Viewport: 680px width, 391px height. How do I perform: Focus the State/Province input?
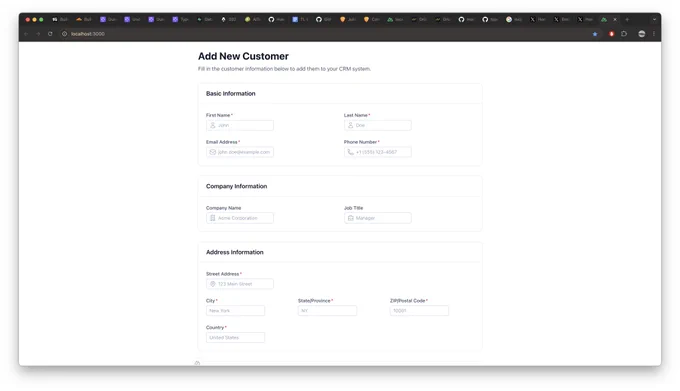click(x=327, y=311)
